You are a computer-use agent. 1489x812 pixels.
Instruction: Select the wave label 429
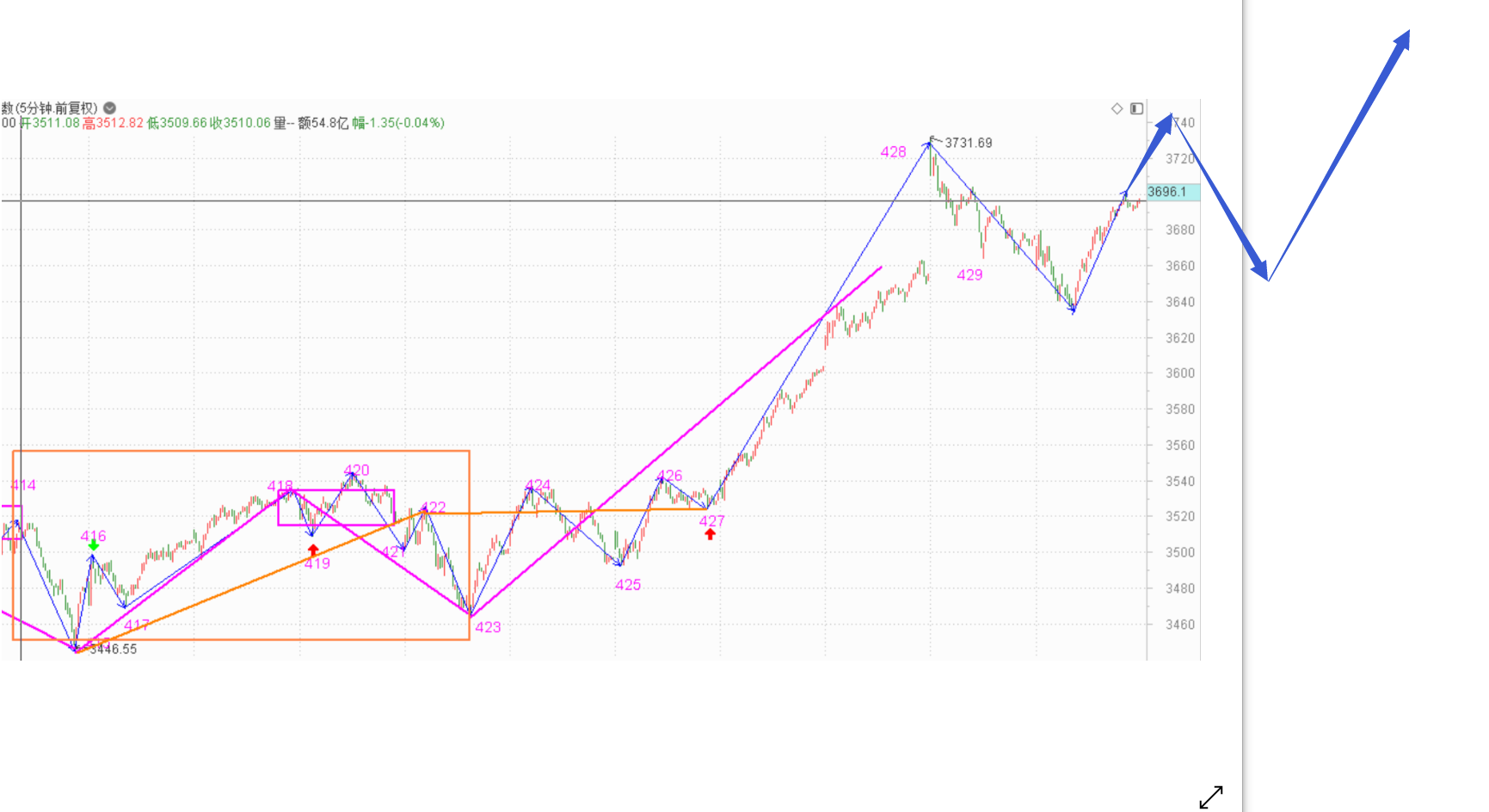coord(969,275)
